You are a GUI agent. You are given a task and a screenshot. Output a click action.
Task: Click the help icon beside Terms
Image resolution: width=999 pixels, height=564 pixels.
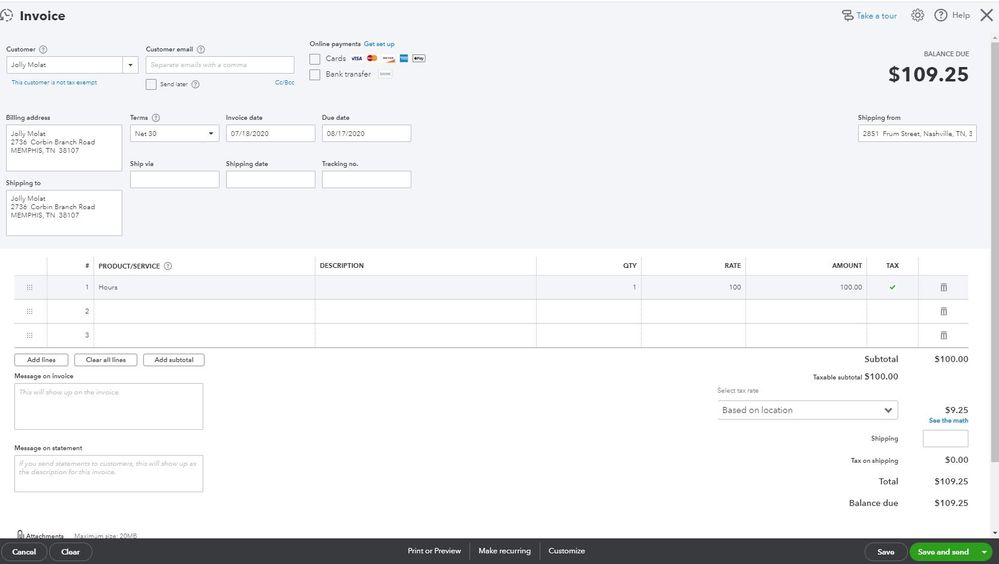click(x=156, y=118)
